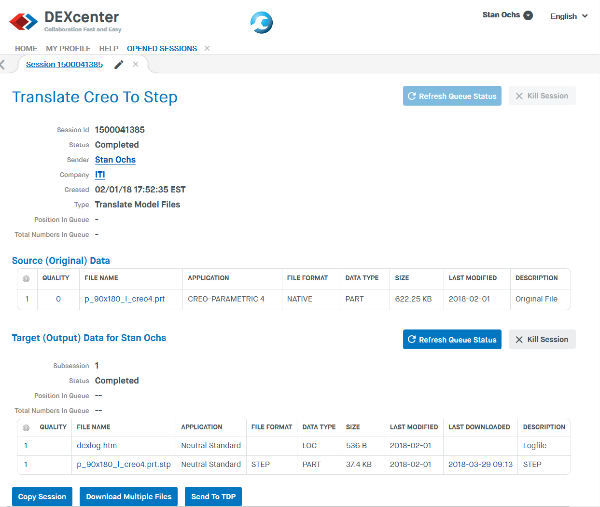Click the top Refresh Queue Status button
Image resolution: width=600 pixels, height=507 pixels.
(452, 96)
